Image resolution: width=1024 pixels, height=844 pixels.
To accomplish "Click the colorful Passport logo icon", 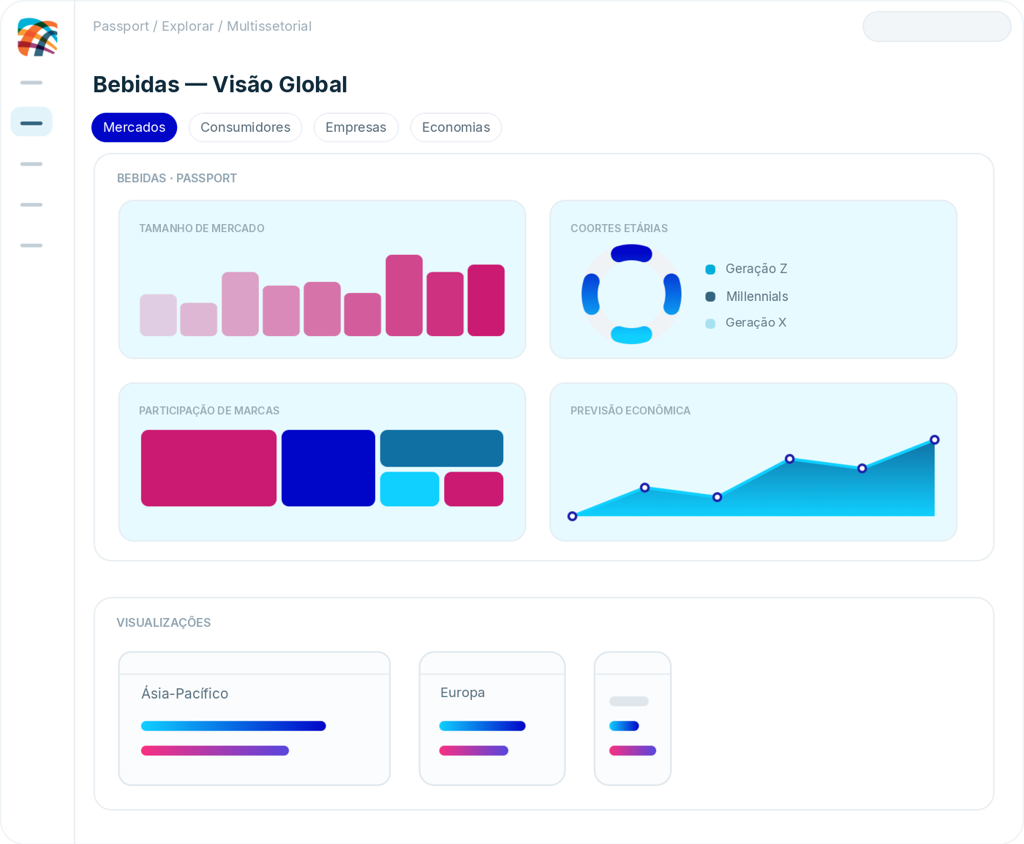I will tap(37, 37).
